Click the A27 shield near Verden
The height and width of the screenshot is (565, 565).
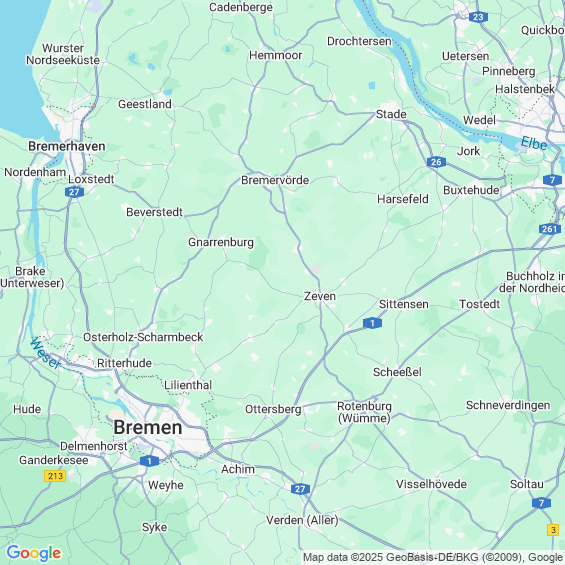coord(300,489)
